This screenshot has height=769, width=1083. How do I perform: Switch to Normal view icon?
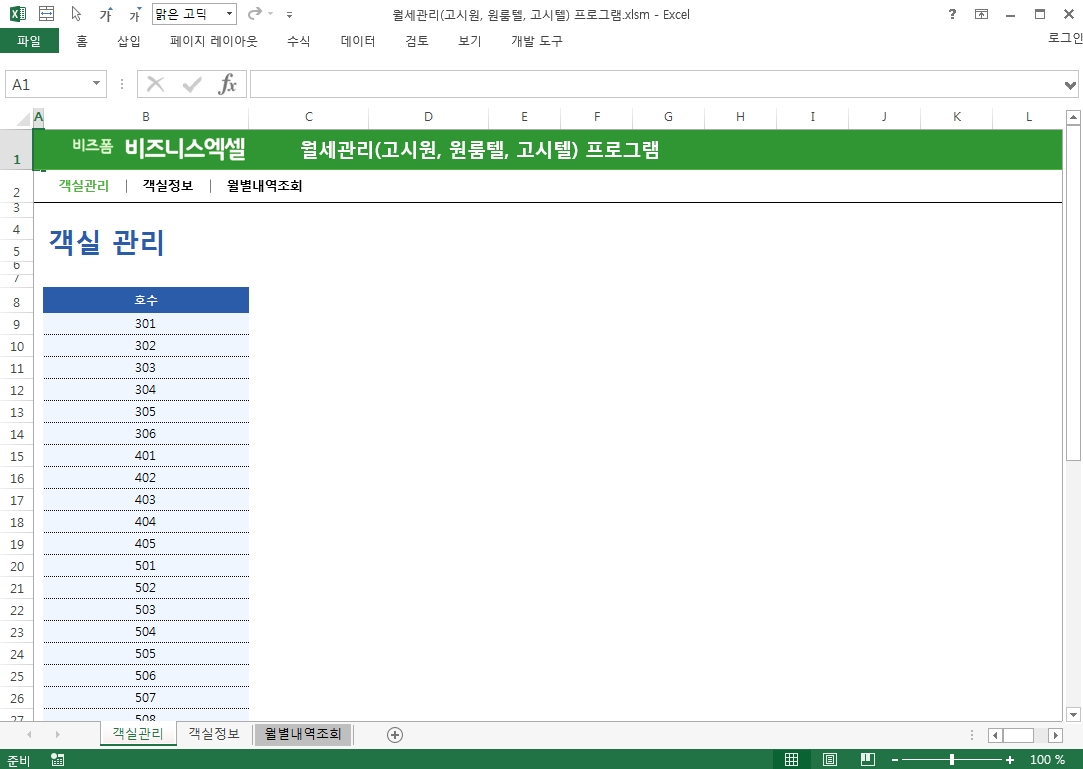point(792,759)
